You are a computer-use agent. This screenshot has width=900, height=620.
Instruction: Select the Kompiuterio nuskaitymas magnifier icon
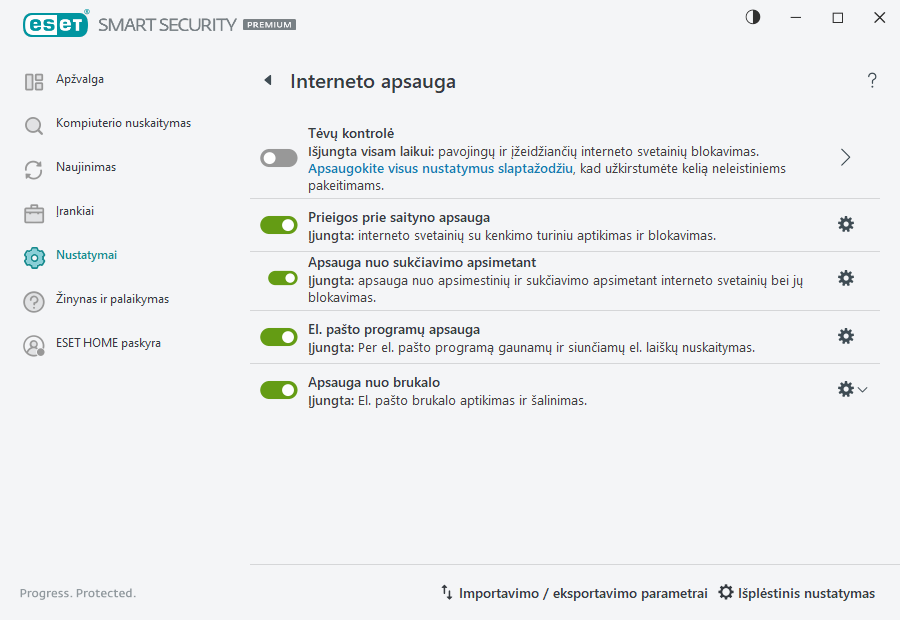coord(33,123)
